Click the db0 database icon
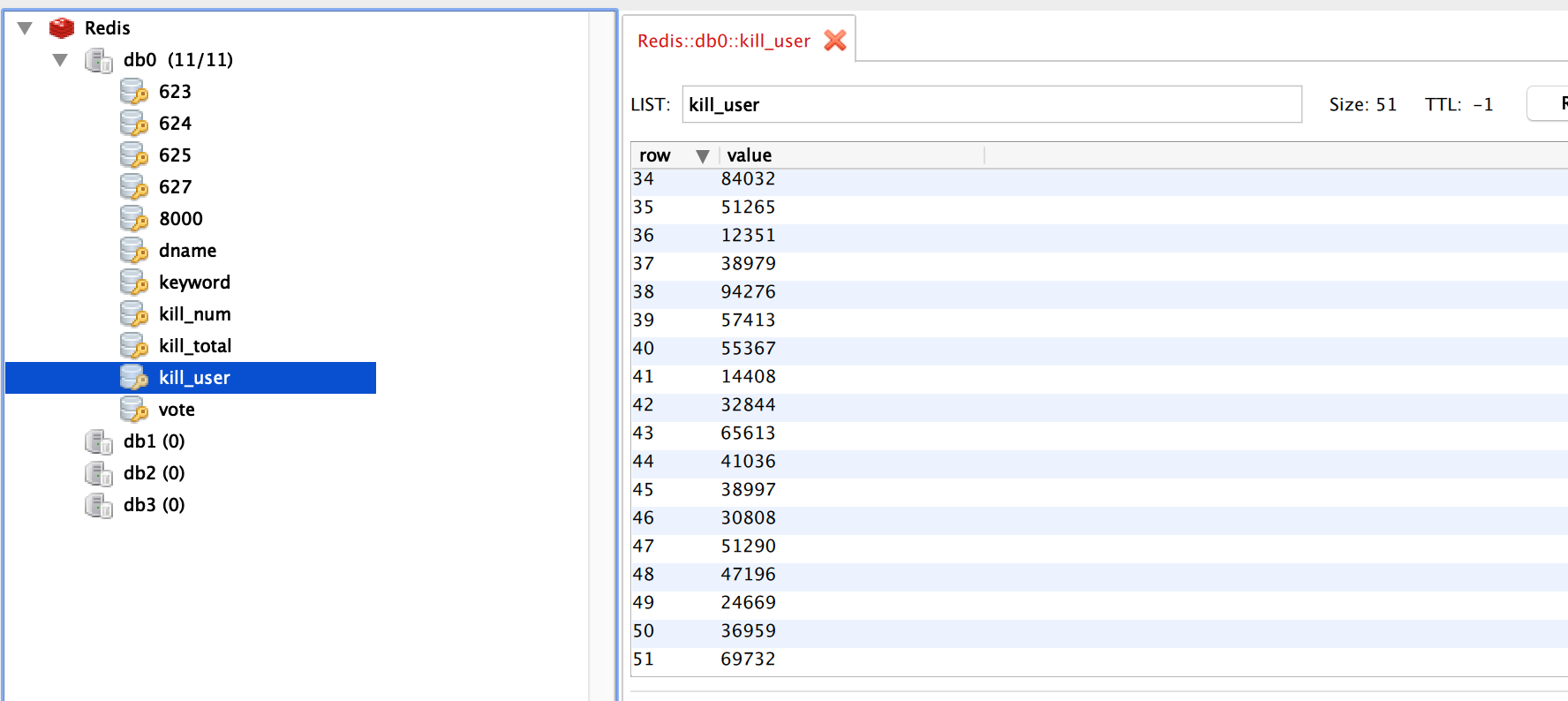Screen dimensions: 1568x701 click(98, 60)
